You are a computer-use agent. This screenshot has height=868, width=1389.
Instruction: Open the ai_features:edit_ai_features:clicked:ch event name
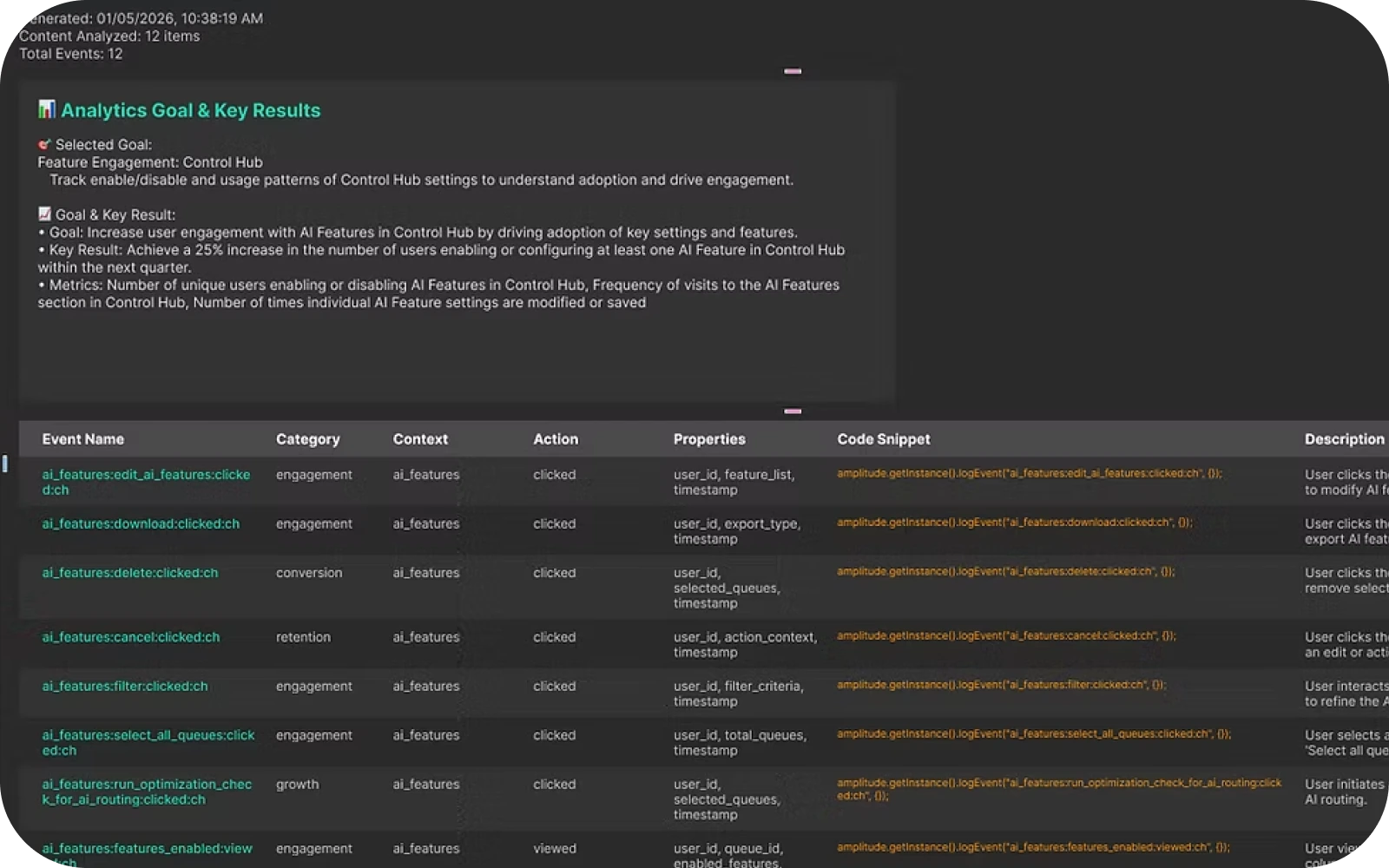click(146, 483)
